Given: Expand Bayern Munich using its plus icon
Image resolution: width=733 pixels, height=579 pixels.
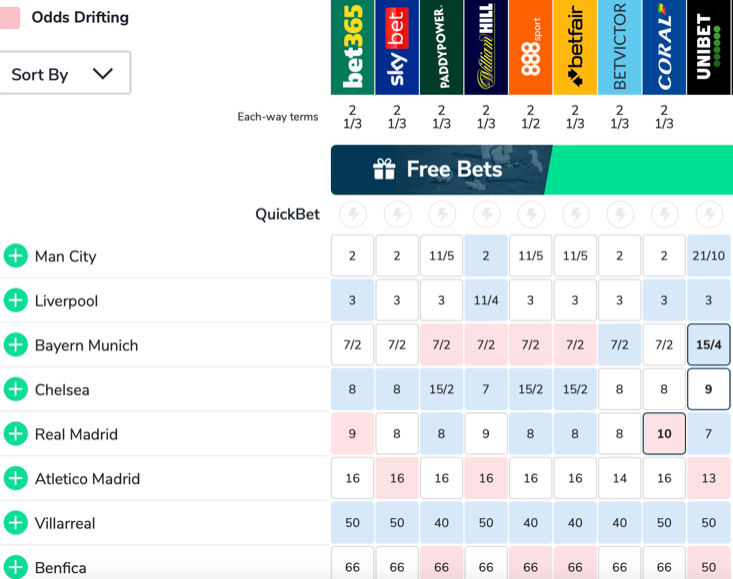Looking at the screenshot, I should 15,345.
